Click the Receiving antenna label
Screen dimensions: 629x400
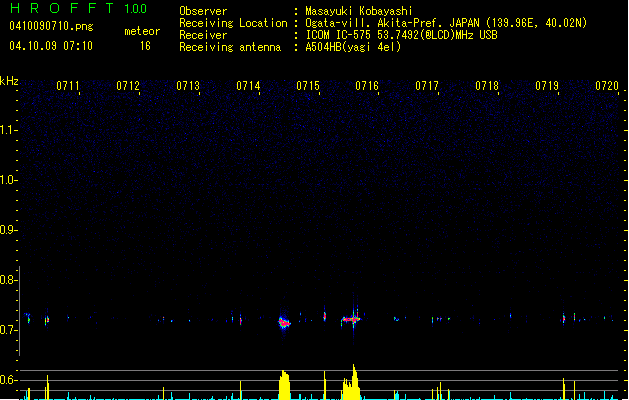(x=230, y=47)
